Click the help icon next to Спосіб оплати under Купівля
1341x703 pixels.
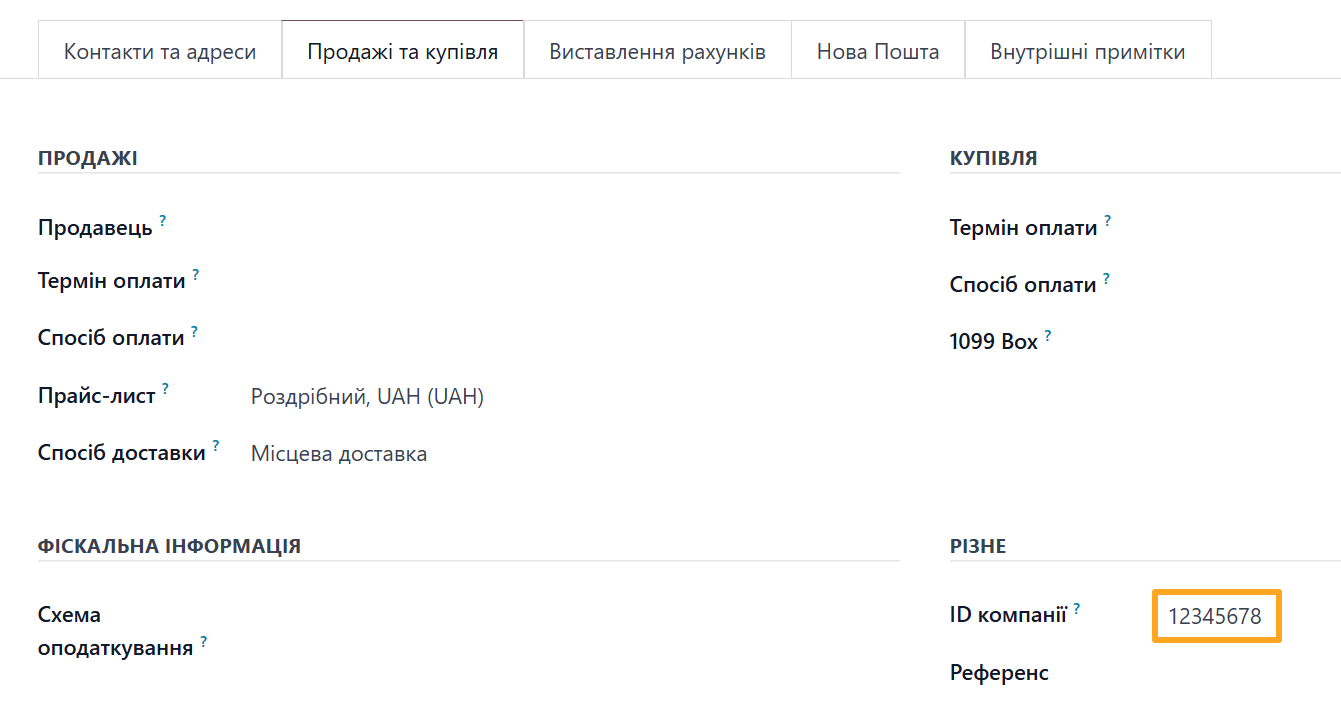click(x=1105, y=276)
